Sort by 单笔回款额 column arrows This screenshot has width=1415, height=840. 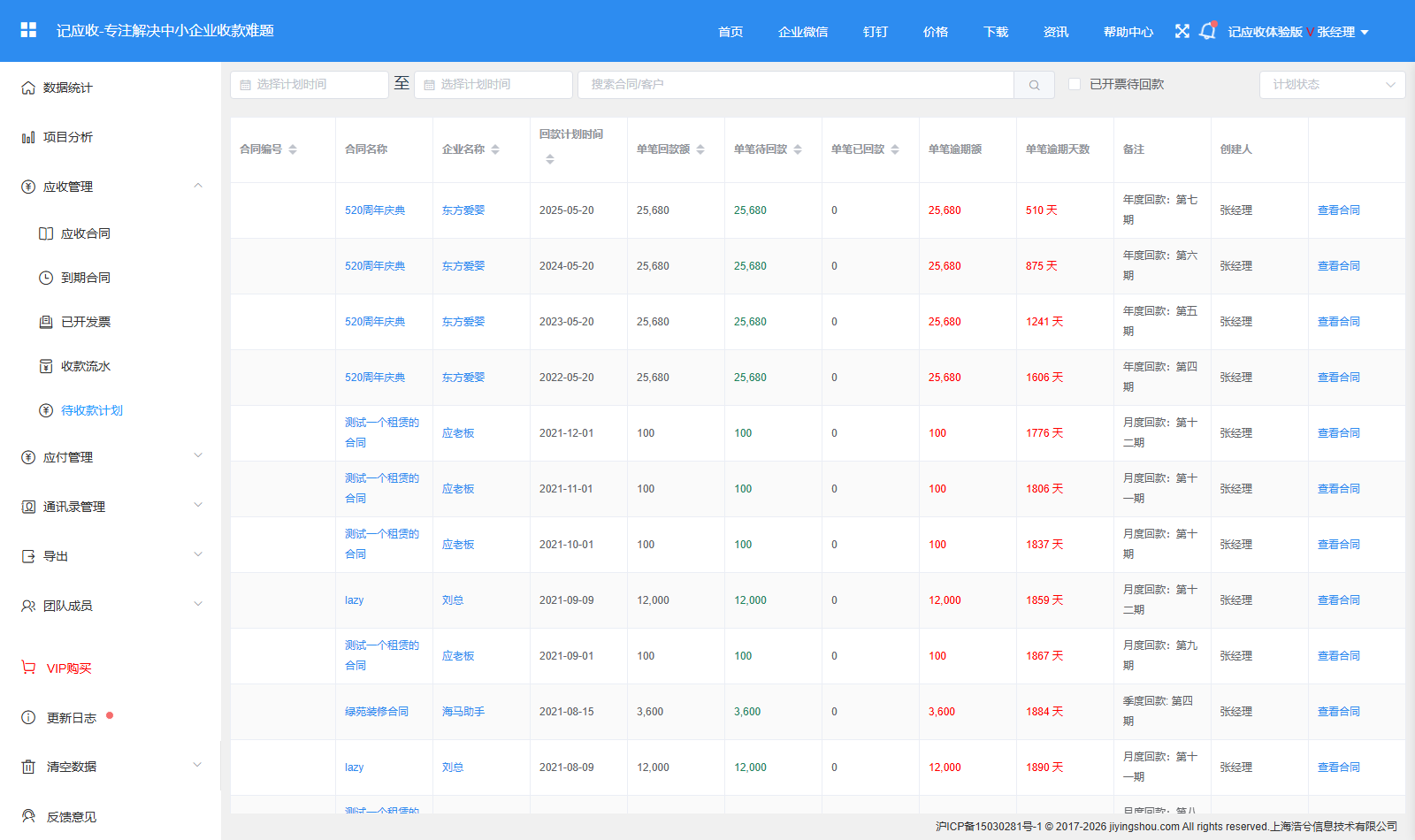(x=700, y=149)
